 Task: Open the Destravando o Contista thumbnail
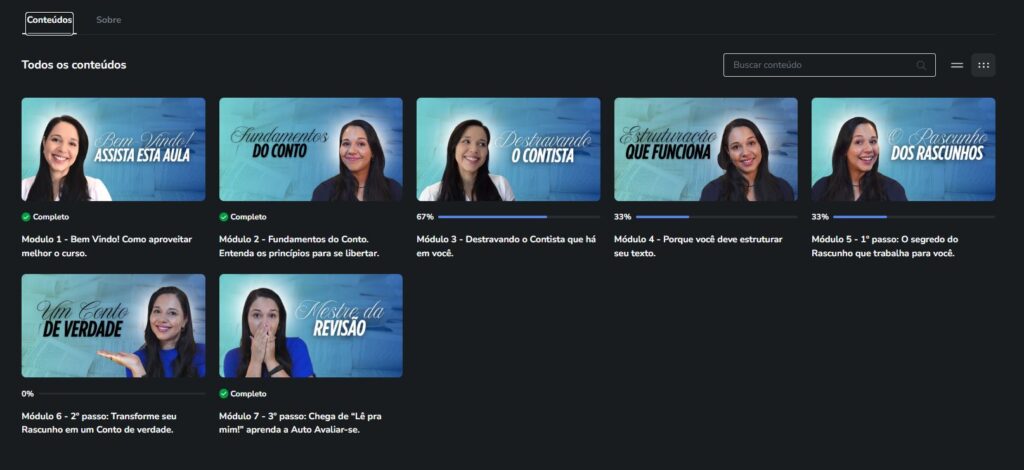pos(508,149)
